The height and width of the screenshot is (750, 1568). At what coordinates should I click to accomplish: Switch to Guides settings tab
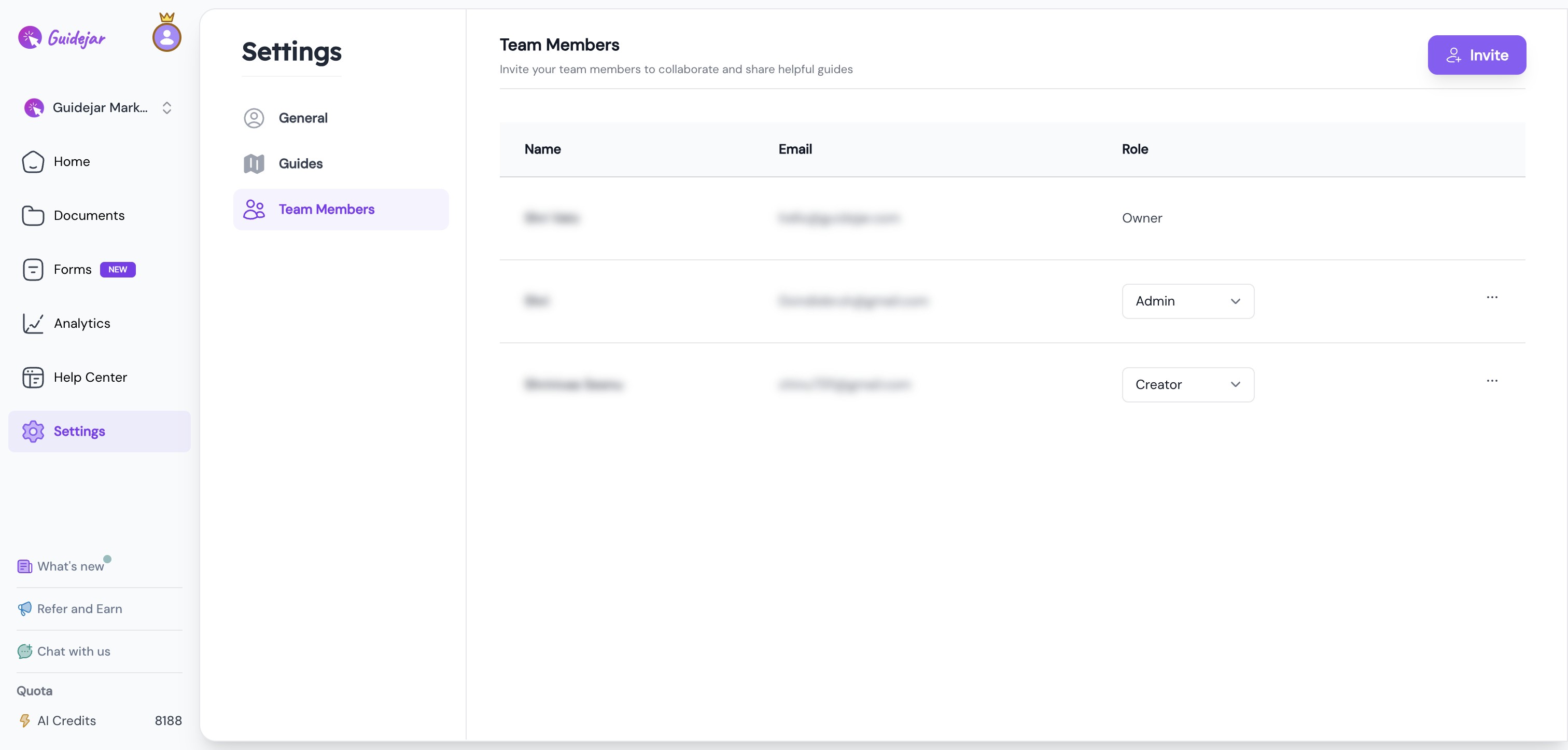pyautogui.click(x=300, y=164)
